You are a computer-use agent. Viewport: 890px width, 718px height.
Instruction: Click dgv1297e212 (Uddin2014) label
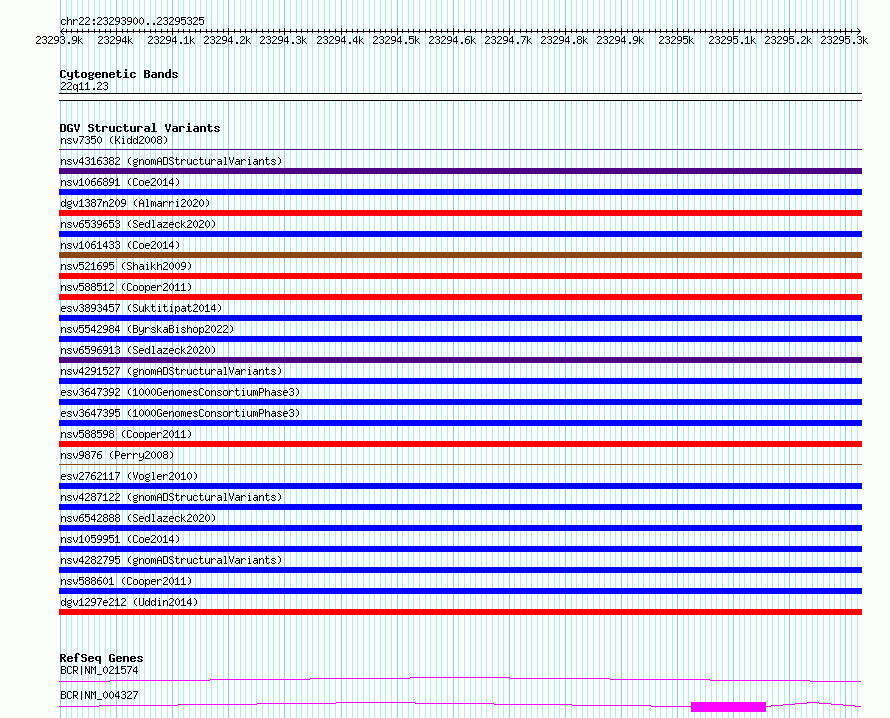129,602
